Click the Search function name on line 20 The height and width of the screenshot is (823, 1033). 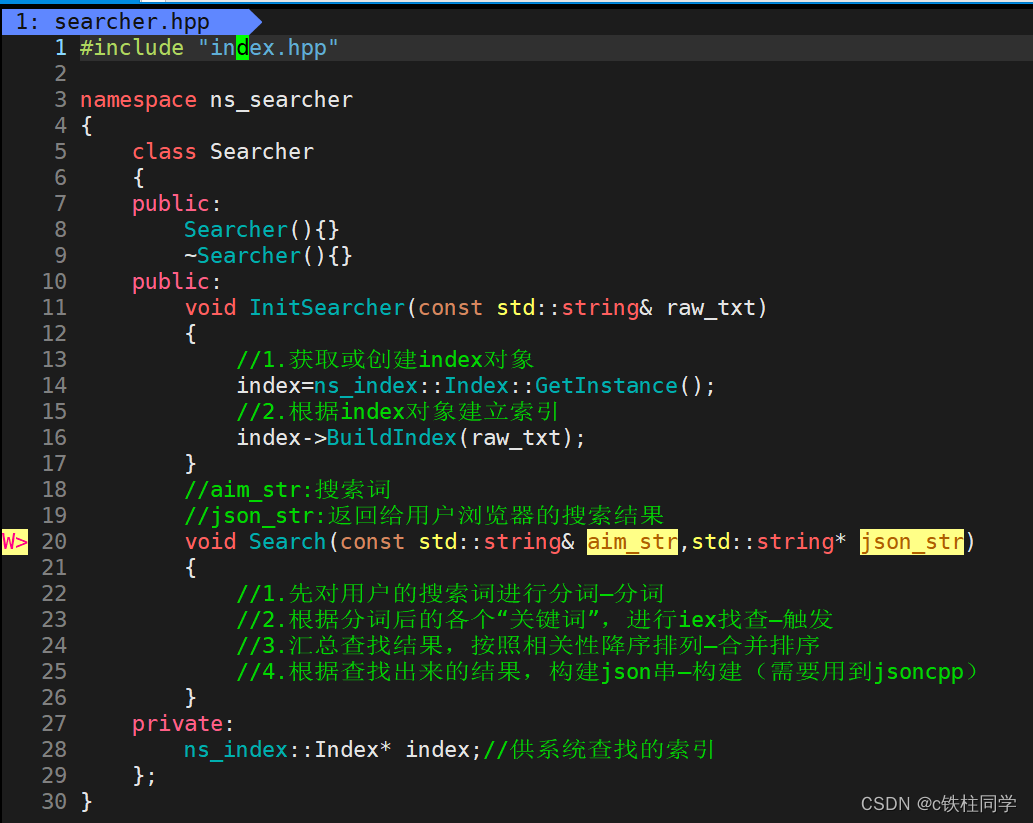coord(287,542)
